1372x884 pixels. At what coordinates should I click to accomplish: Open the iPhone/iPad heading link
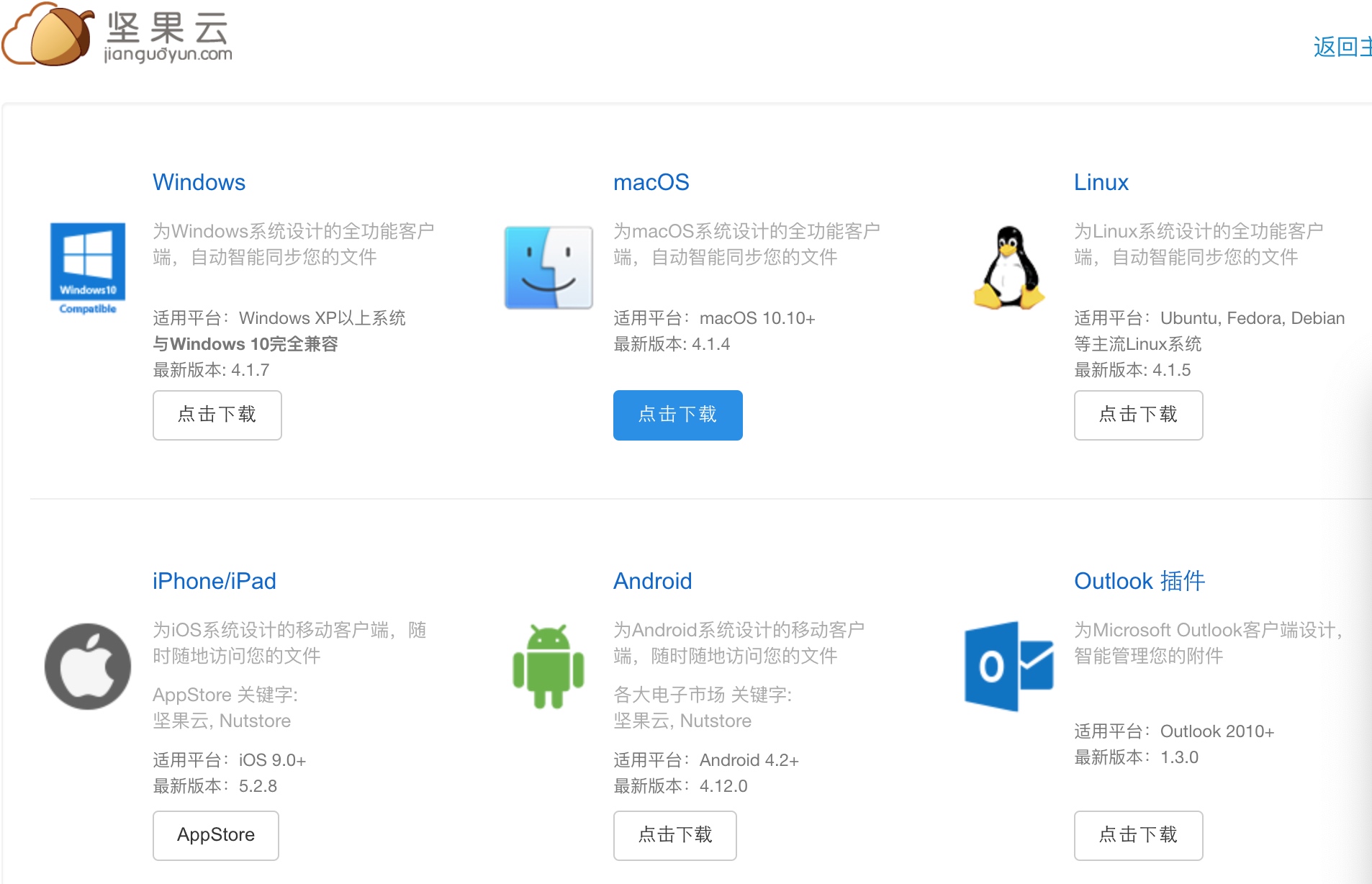(214, 581)
